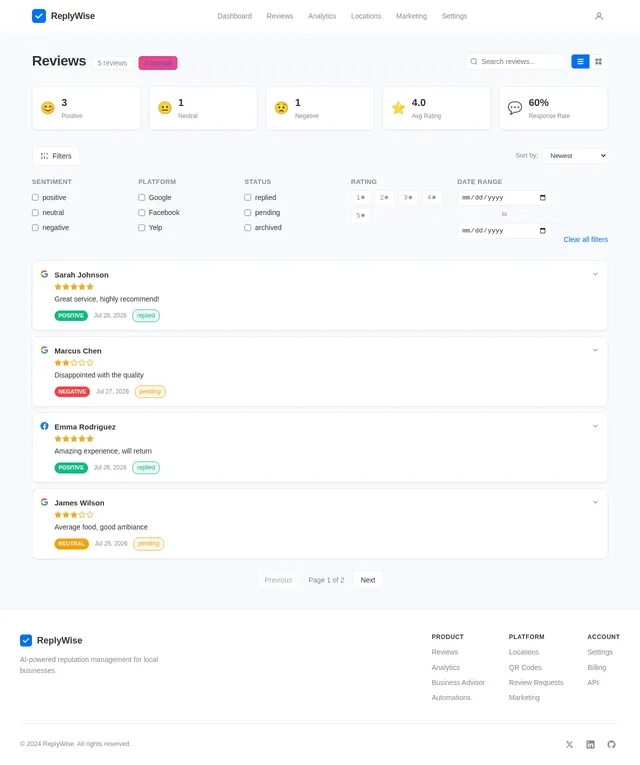
Task: Click the smiling Positive emoji icon
Action: [x=48, y=108]
